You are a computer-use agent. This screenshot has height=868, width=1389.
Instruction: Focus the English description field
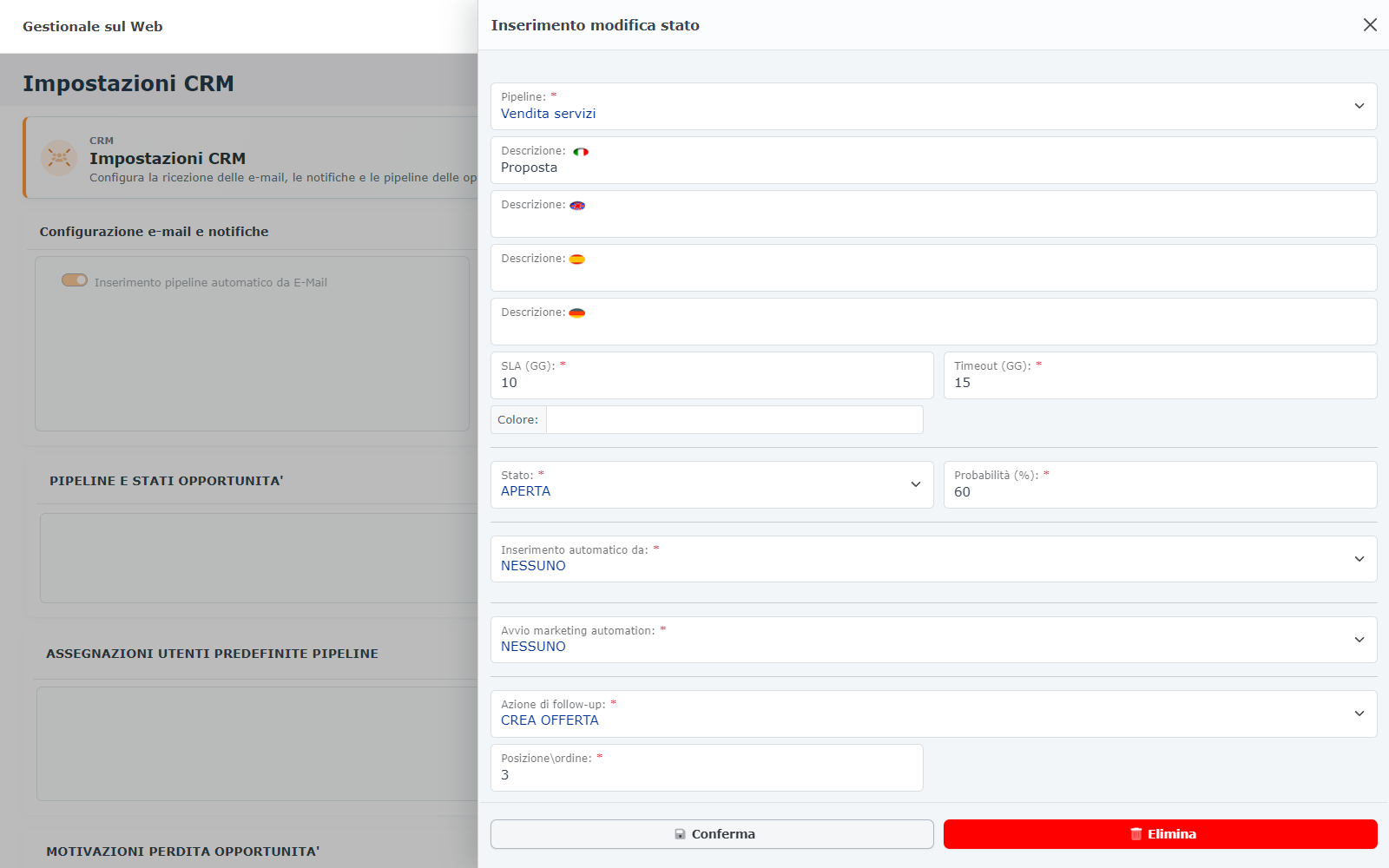pos(933,214)
